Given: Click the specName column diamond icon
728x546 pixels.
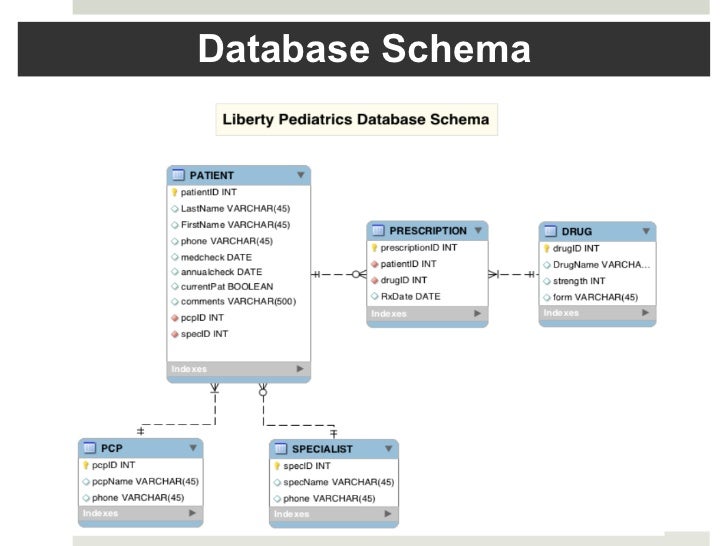Looking at the screenshot, I should coord(277,483).
